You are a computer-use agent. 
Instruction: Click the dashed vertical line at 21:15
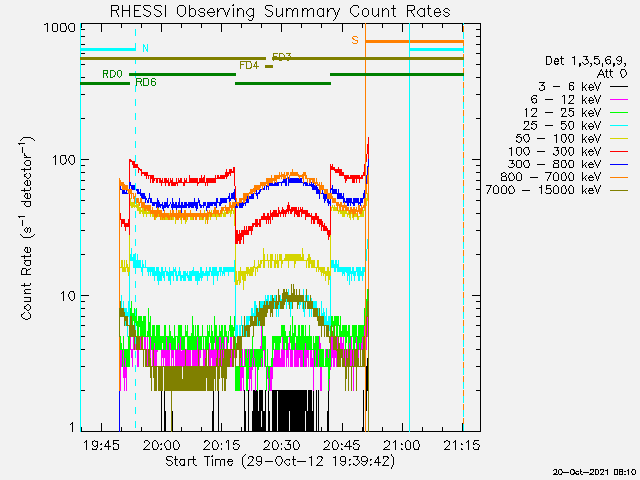coord(463,227)
